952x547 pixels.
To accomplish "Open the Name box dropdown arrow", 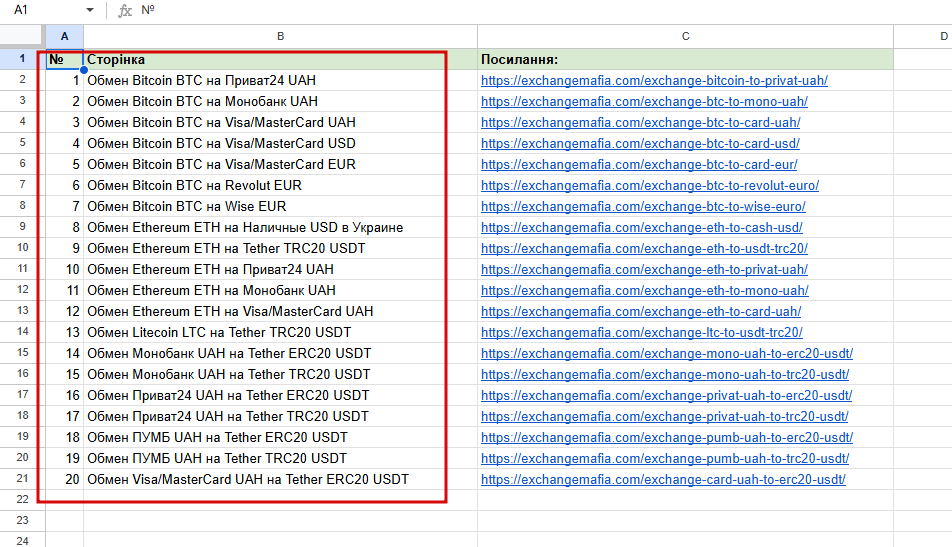I will 90,10.
